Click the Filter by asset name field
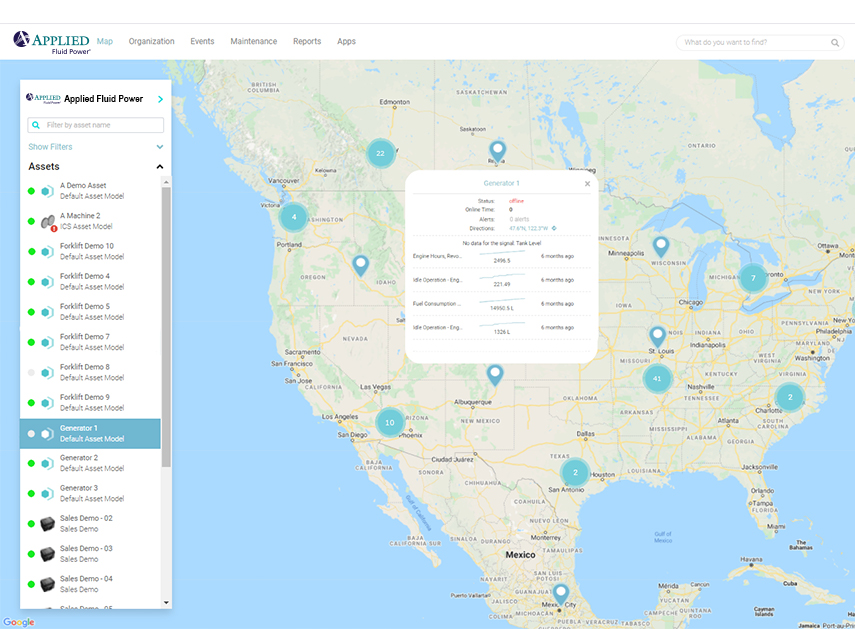Image resolution: width=855 pixels, height=629 pixels. pyautogui.click(x=95, y=125)
